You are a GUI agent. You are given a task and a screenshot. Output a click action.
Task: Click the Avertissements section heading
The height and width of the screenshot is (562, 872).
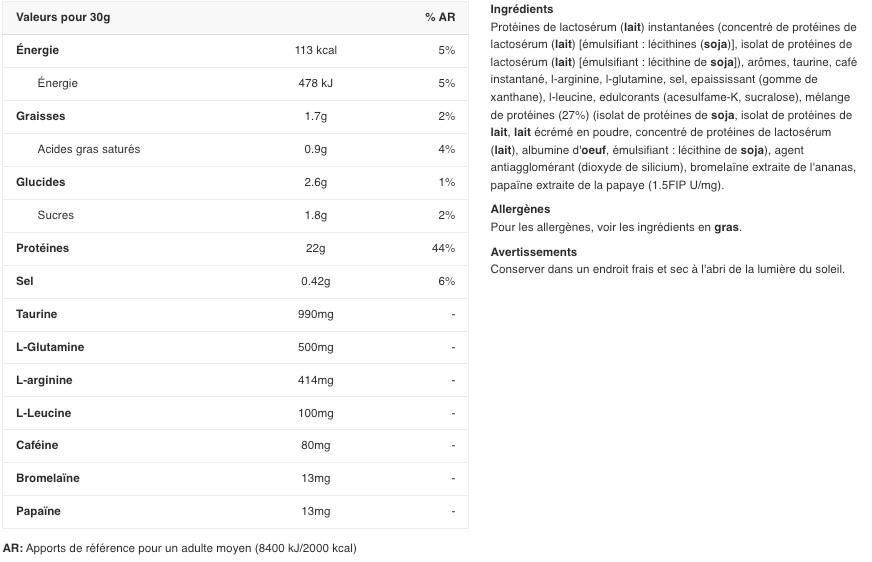534,252
